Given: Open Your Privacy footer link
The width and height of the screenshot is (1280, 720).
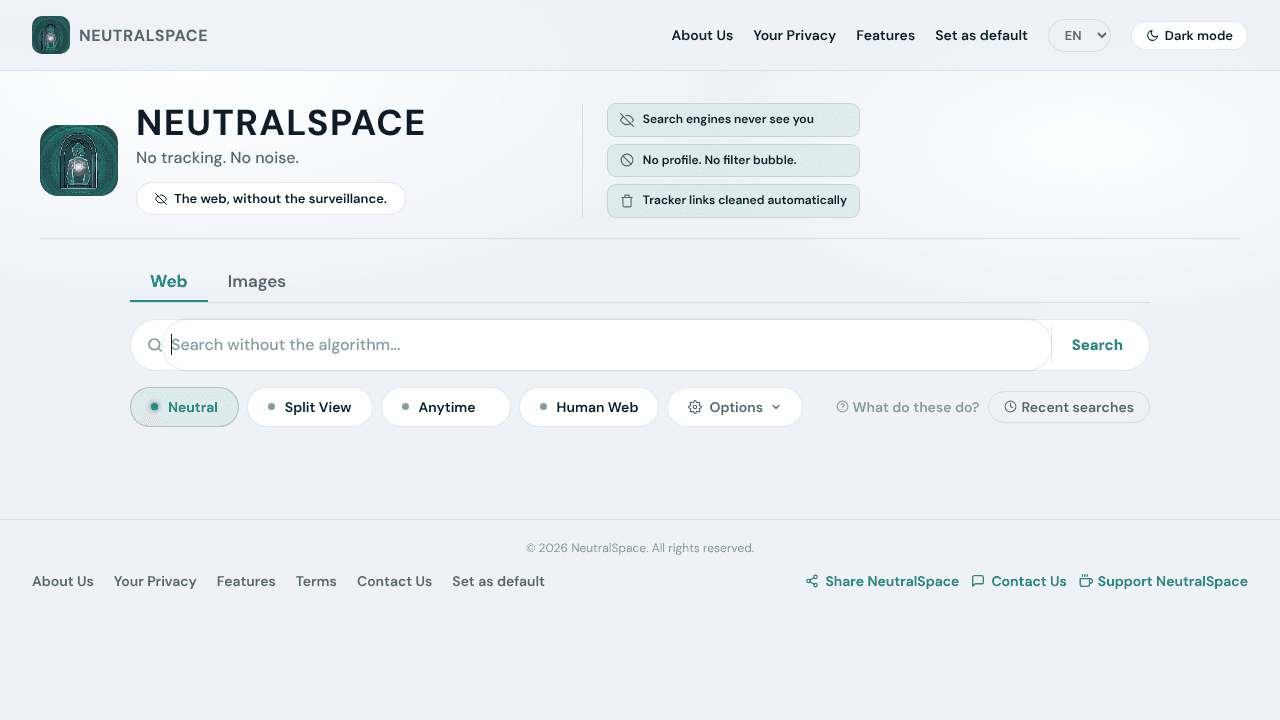Looking at the screenshot, I should pos(155,581).
